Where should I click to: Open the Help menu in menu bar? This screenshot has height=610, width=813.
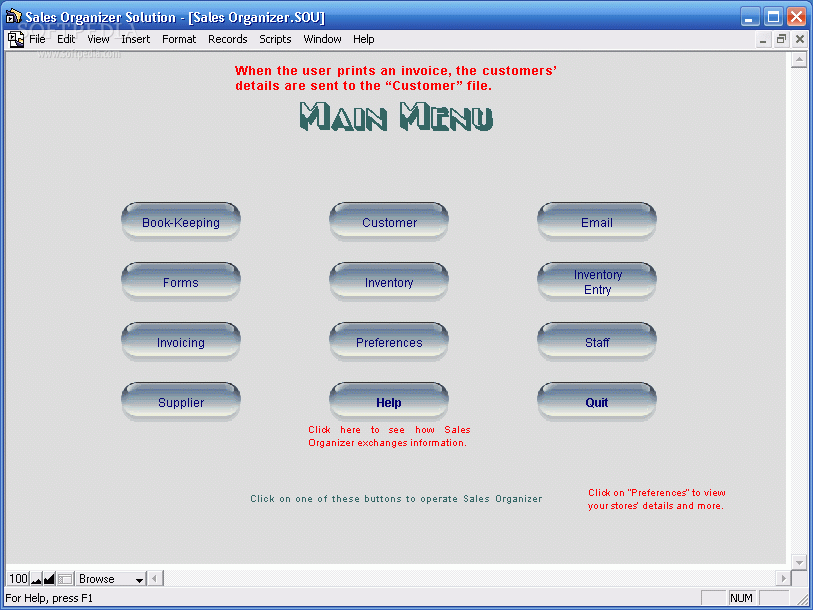point(363,39)
